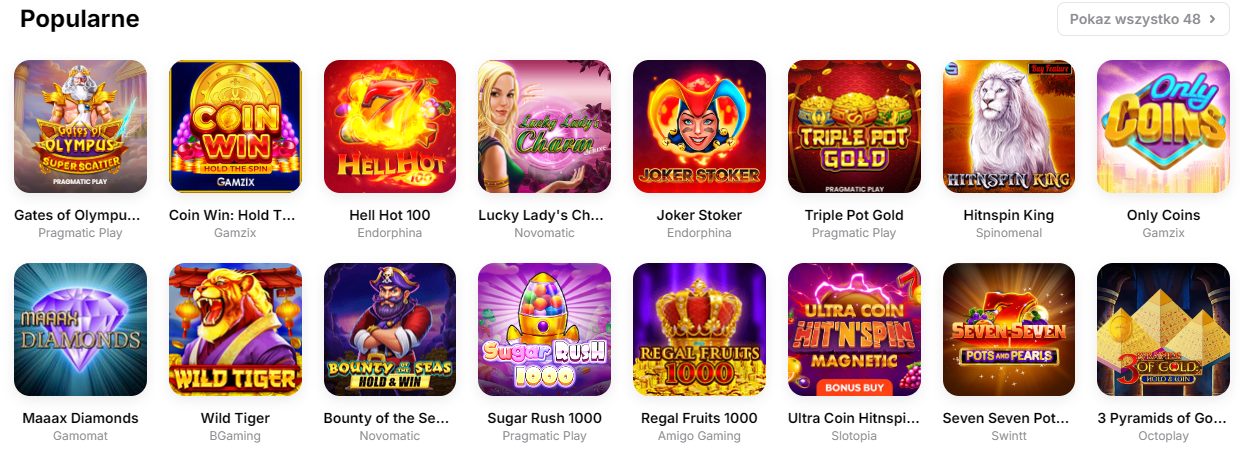Click the Wild Tiger game image
Image resolution: width=1245 pixels, height=456 pixels.
click(x=235, y=329)
